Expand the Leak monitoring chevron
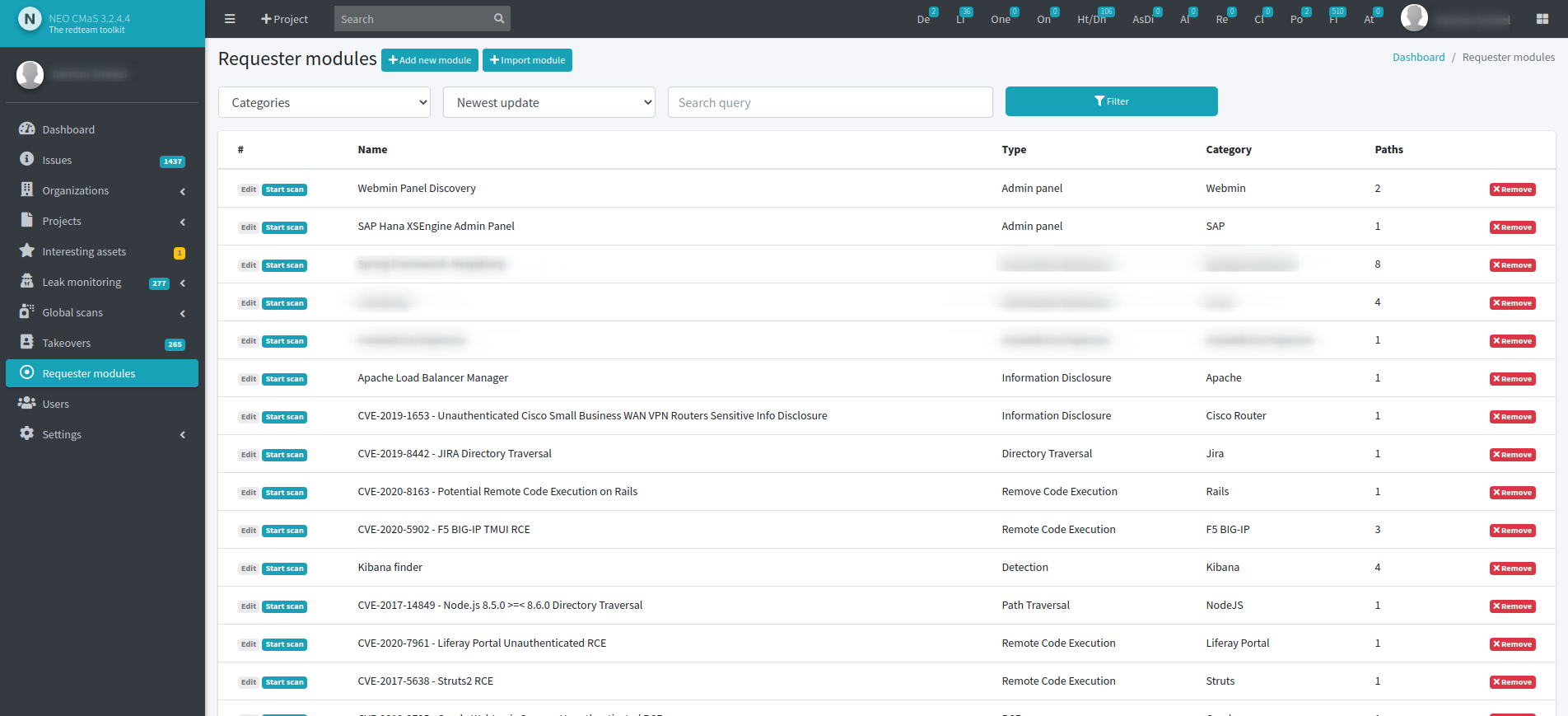Screen dimensions: 1568x716 pyautogui.click(x=182, y=283)
